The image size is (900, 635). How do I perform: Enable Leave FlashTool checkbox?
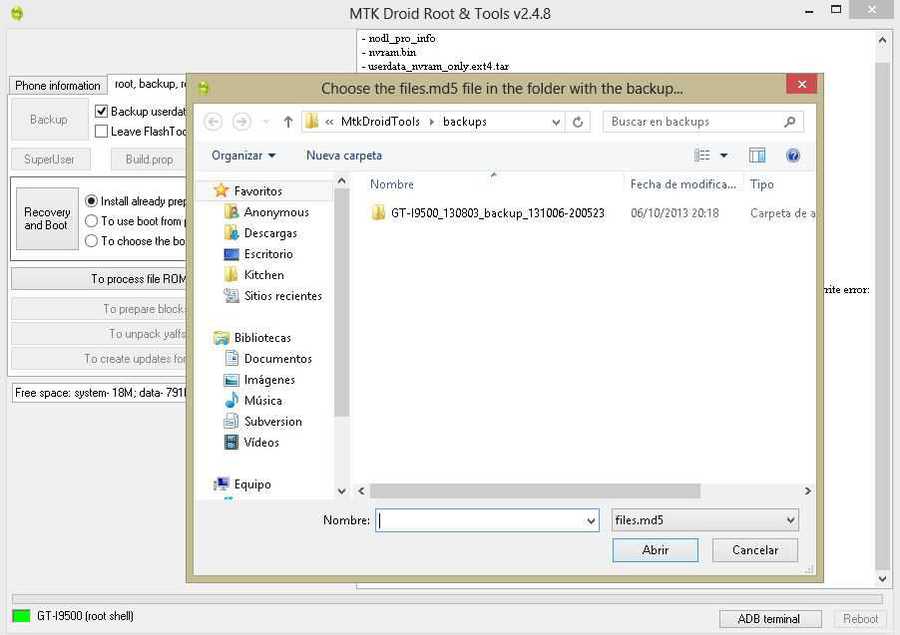(102, 131)
